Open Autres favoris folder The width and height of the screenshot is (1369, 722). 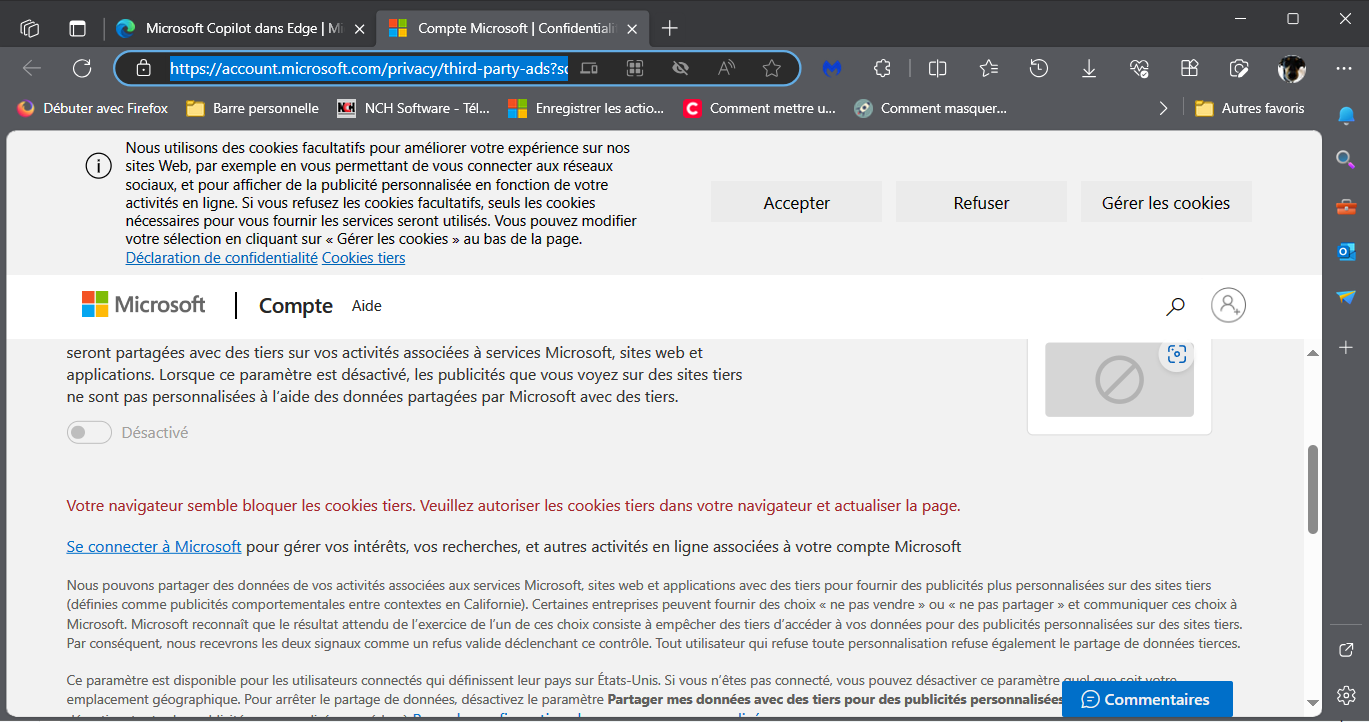click(x=1250, y=108)
